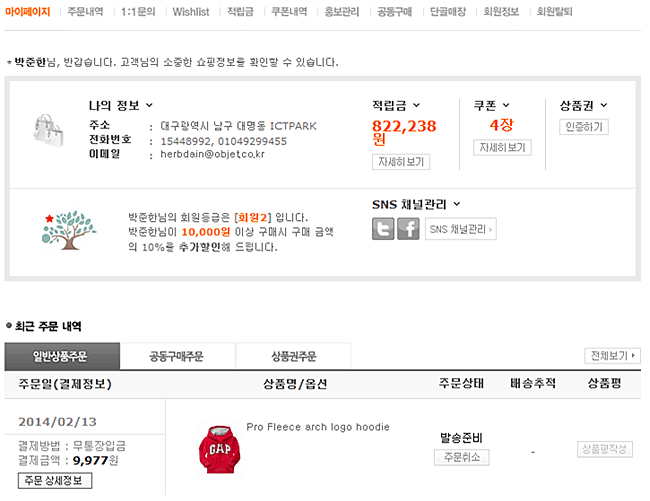Click the shopping bags profile icon

tap(48, 129)
